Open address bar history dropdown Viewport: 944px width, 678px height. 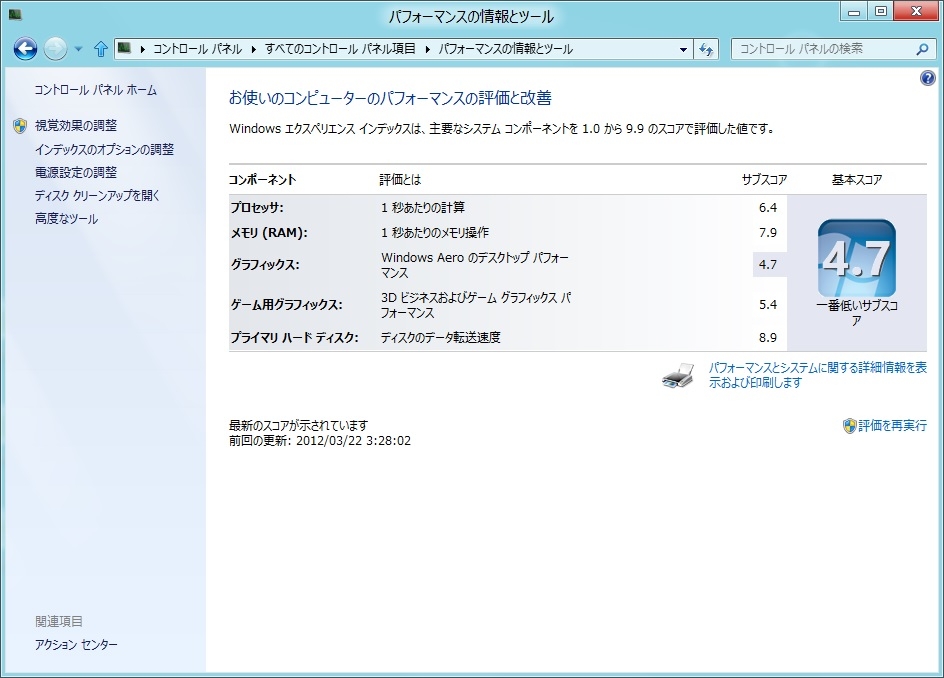(x=683, y=49)
